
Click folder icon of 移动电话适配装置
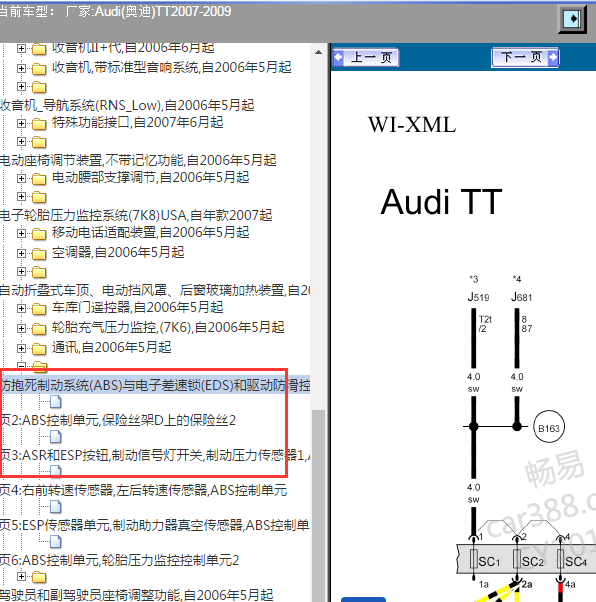[39, 234]
